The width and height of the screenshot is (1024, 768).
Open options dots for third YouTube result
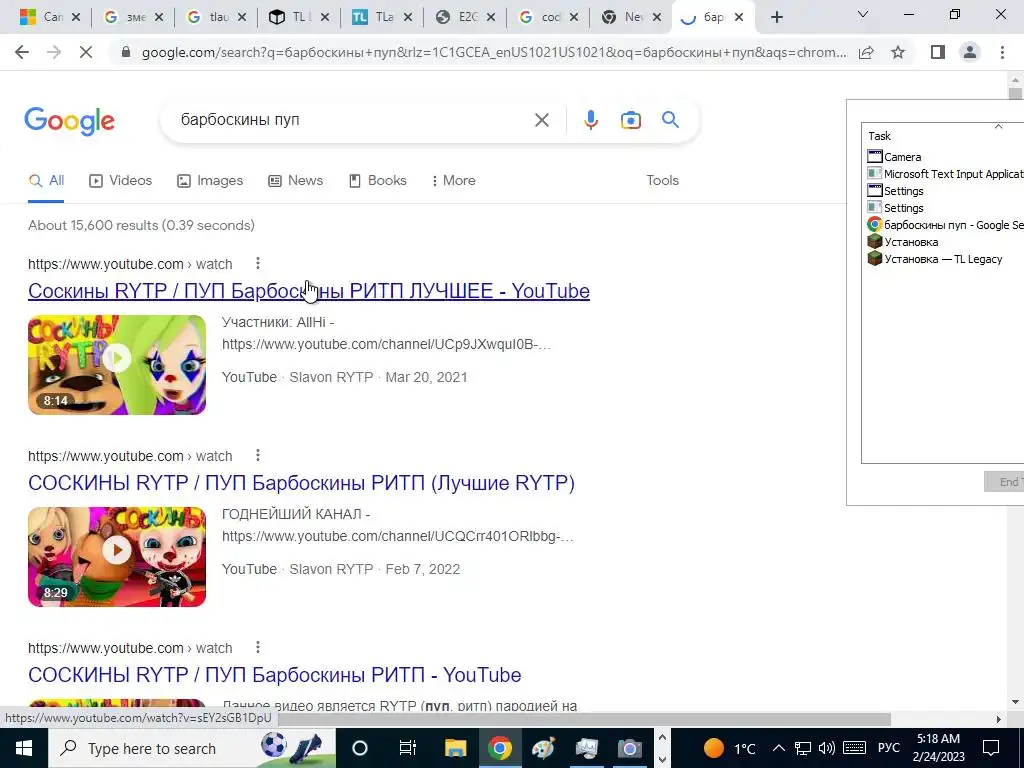(x=258, y=647)
